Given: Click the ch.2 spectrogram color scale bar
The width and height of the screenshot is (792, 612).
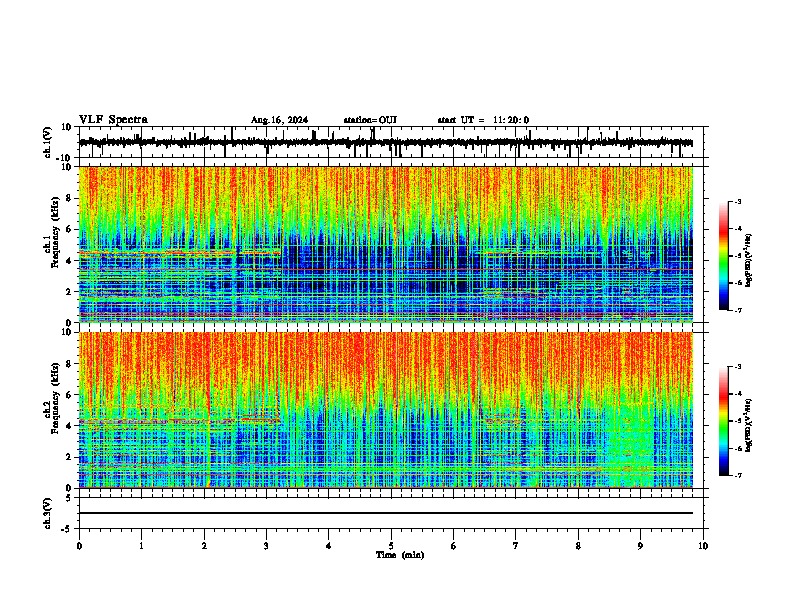Looking at the screenshot, I should point(724,421).
